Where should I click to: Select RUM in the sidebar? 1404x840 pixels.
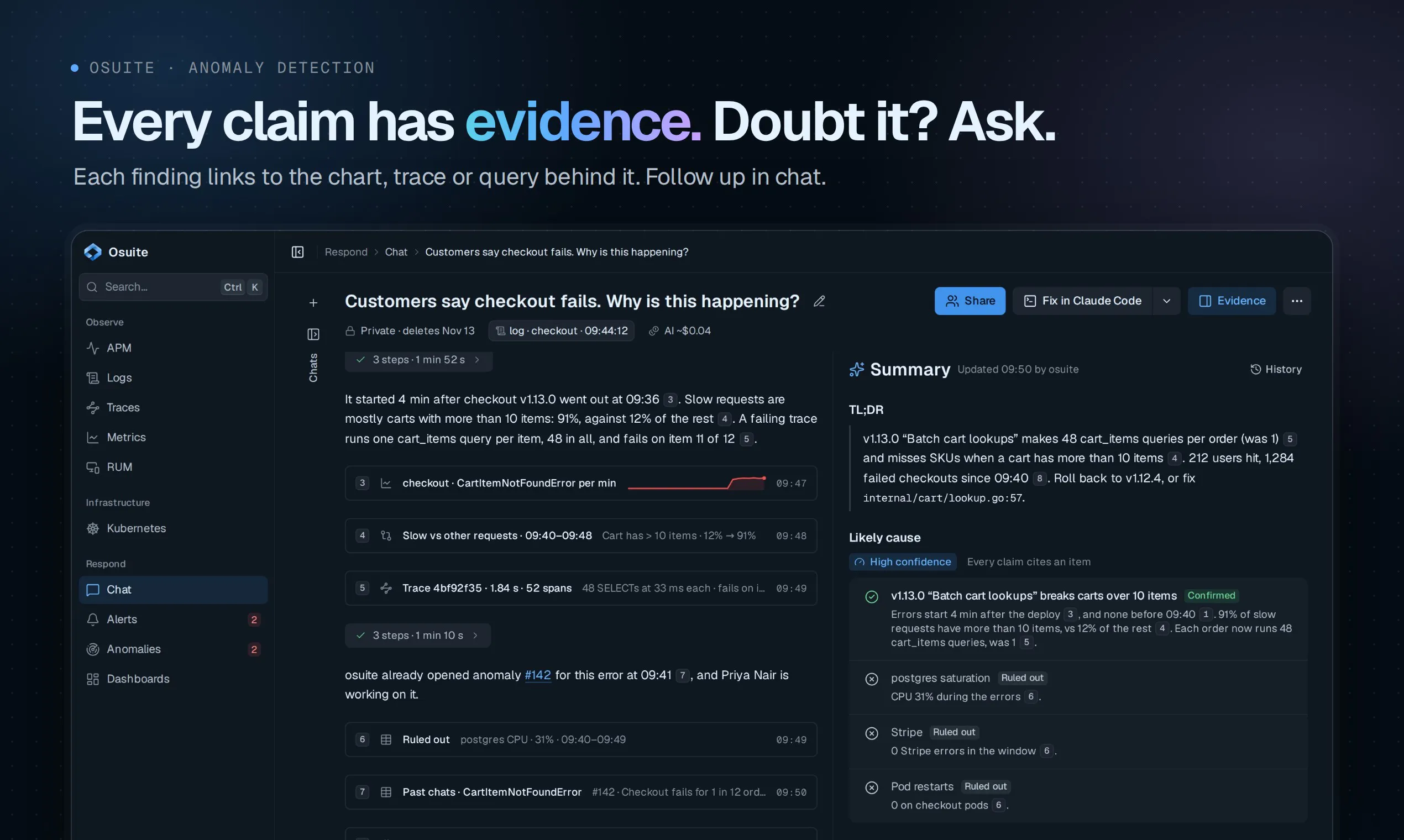click(x=173, y=467)
